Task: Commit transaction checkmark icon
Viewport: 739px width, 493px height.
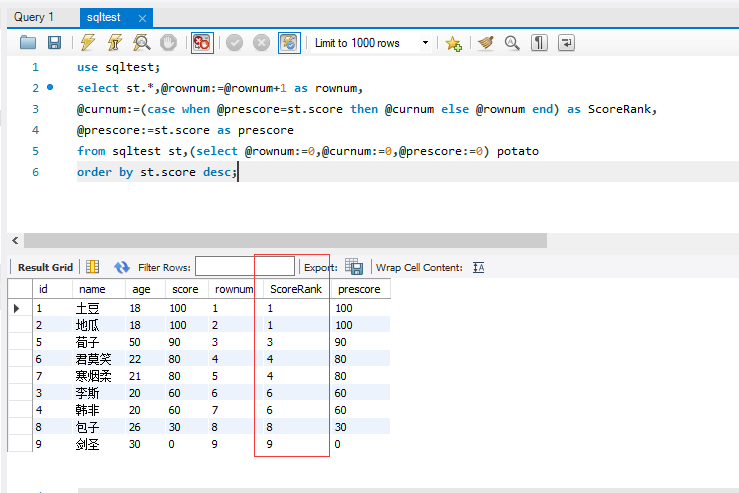Action: (x=234, y=43)
